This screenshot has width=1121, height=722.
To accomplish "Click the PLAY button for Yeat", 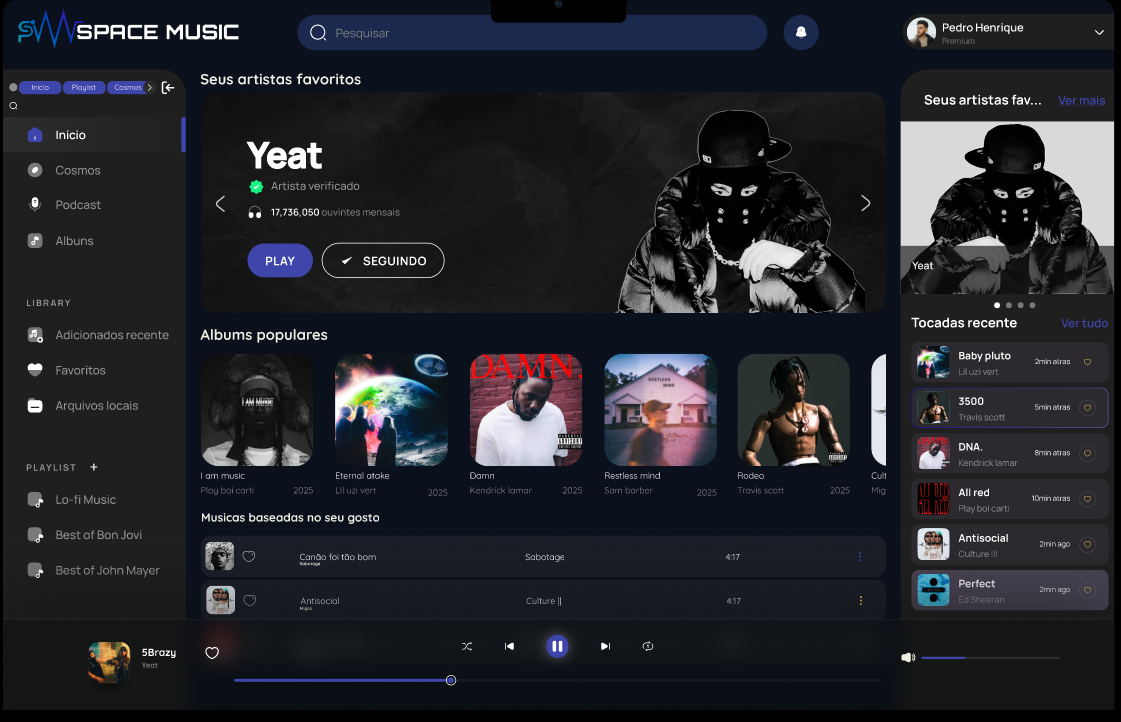I will tap(280, 261).
